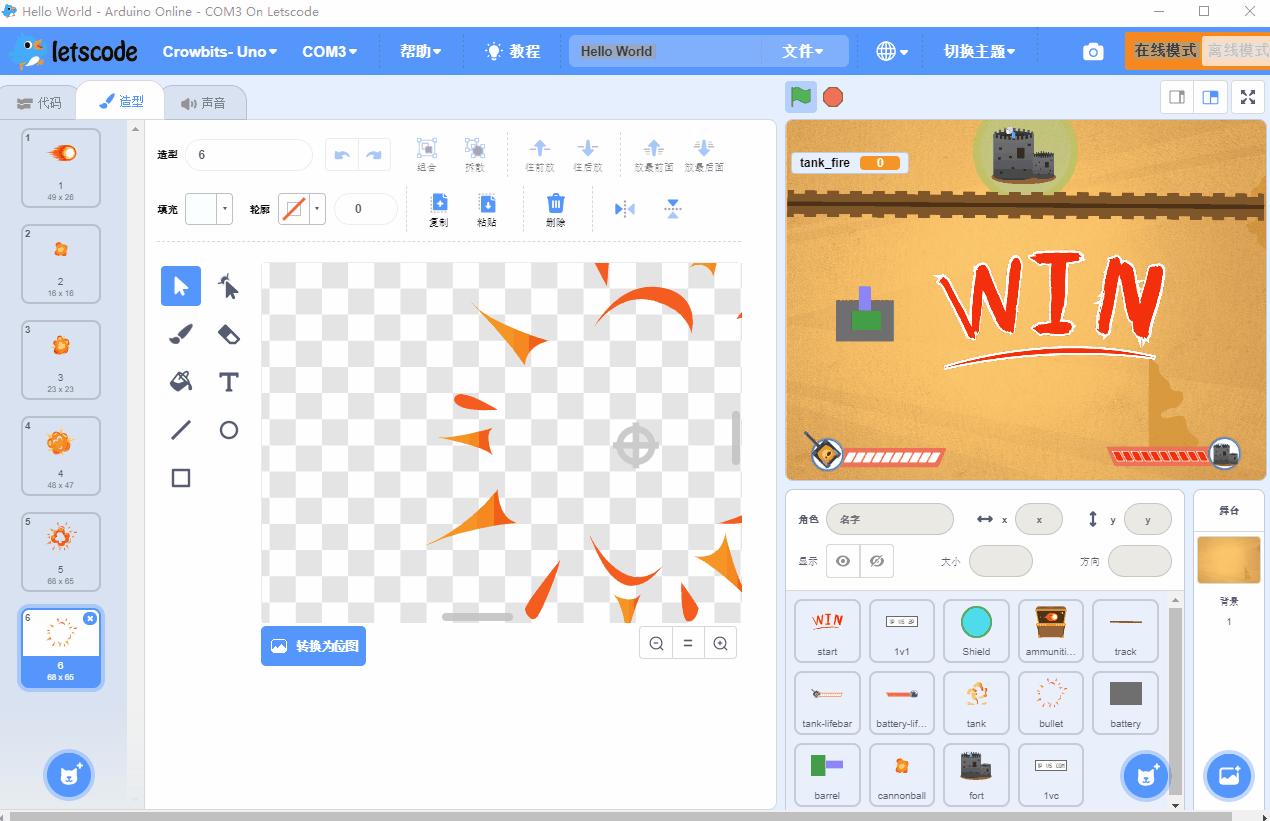Screen dimensions: 1270x821
Task: Zoom in the costume canvas
Action: (x=720, y=644)
